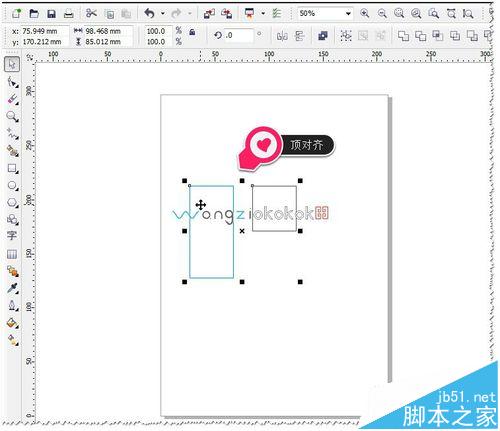Click the Export icon
Screen dimensions: 500x431
coord(227,14)
